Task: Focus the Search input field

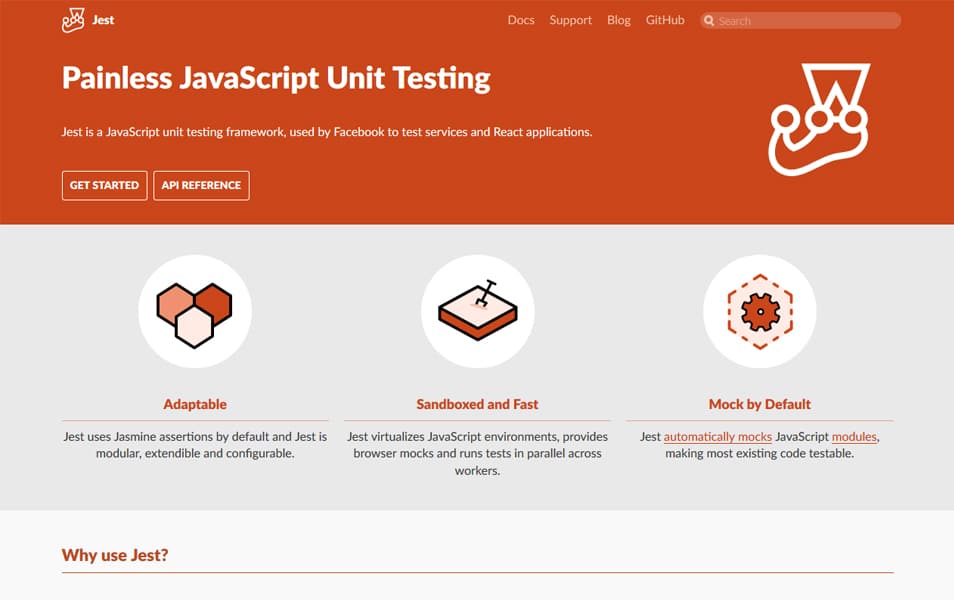Action: coord(800,21)
